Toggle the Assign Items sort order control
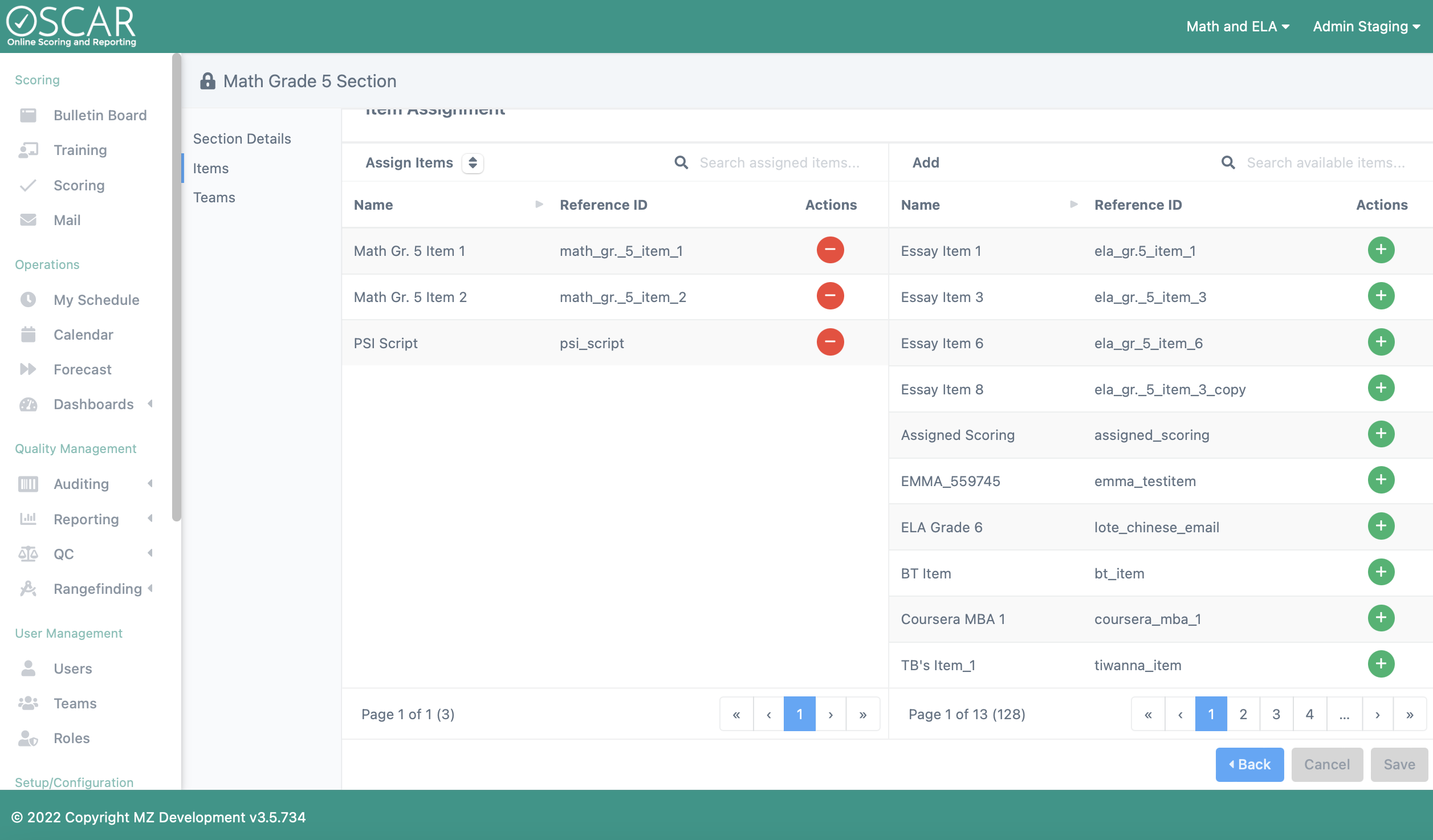Screen dimensions: 1433x840 (473, 163)
